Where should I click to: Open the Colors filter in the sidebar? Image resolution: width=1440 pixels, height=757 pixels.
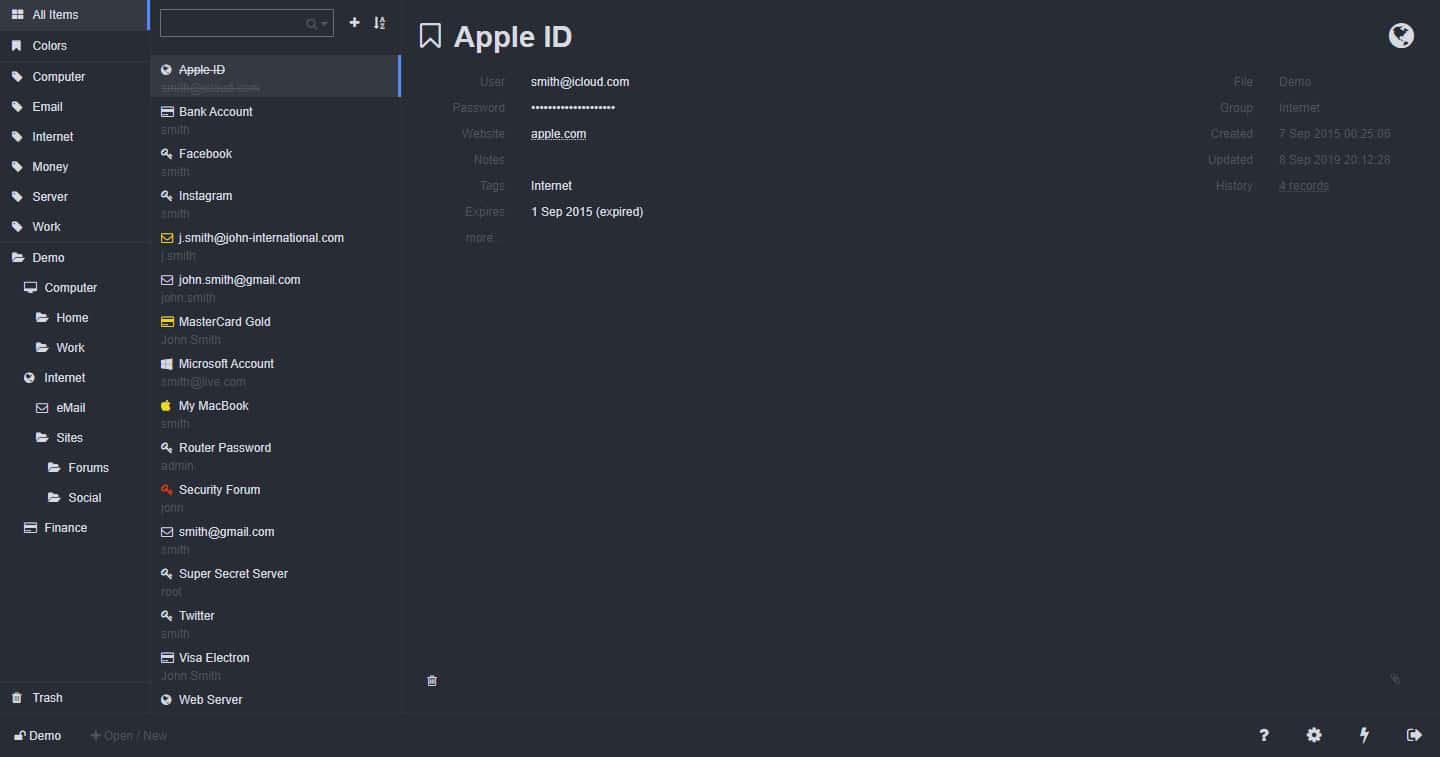click(x=75, y=46)
